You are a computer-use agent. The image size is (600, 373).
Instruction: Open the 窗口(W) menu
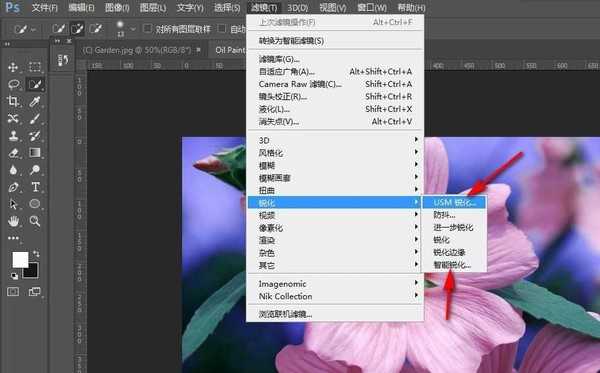click(x=372, y=8)
